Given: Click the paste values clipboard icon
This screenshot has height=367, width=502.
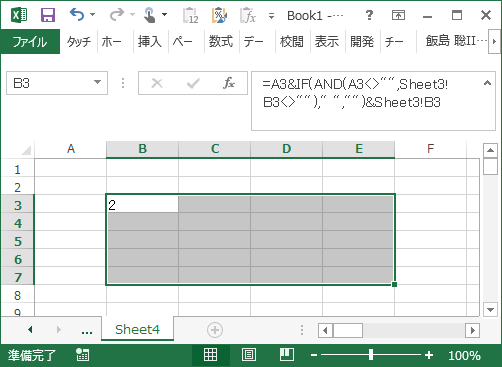Looking at the screenshot, I should tap(191, 15).
